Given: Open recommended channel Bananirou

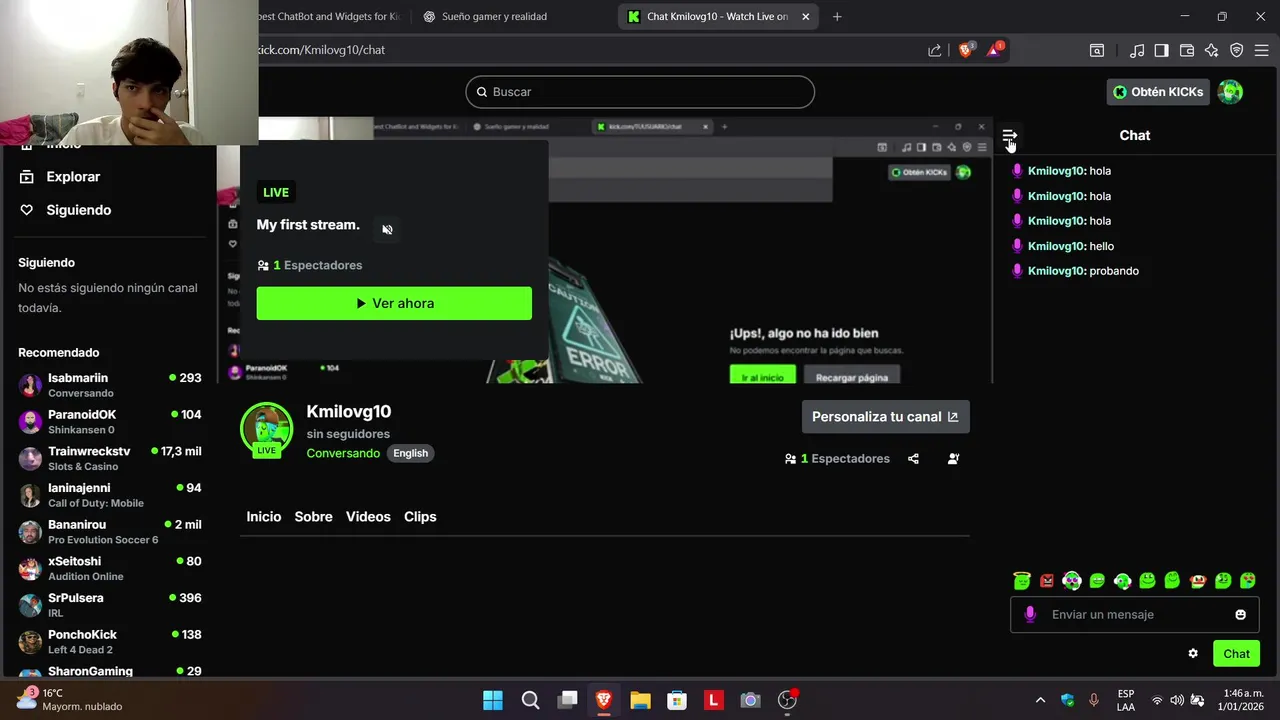Looking at the screenshot, I should [110, 532].
